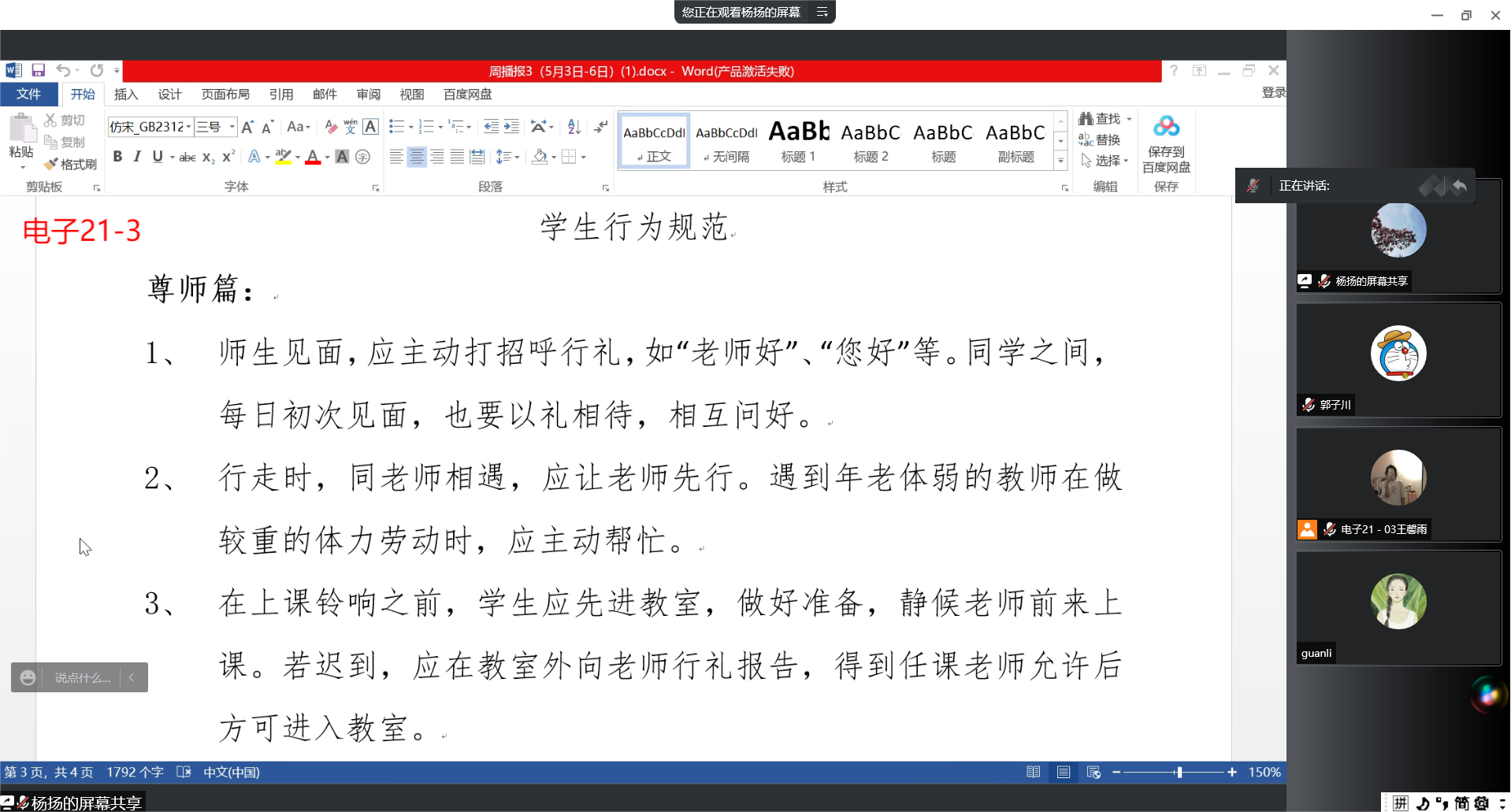Image resolution: width=1511 pixels, height=812 pixels.
Task: Click the Format Painter (格式刷) tool
Action: click(72, 164)
